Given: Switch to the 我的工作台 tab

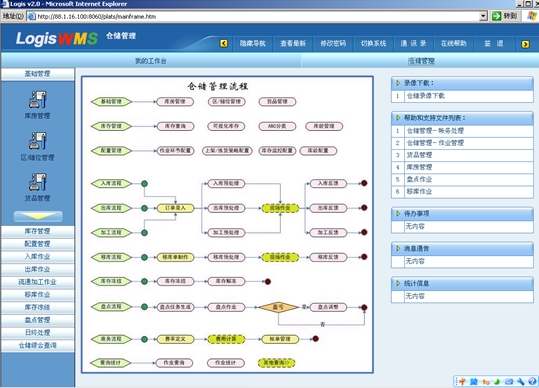Looking at the screenshot, I should click(151, 61).
